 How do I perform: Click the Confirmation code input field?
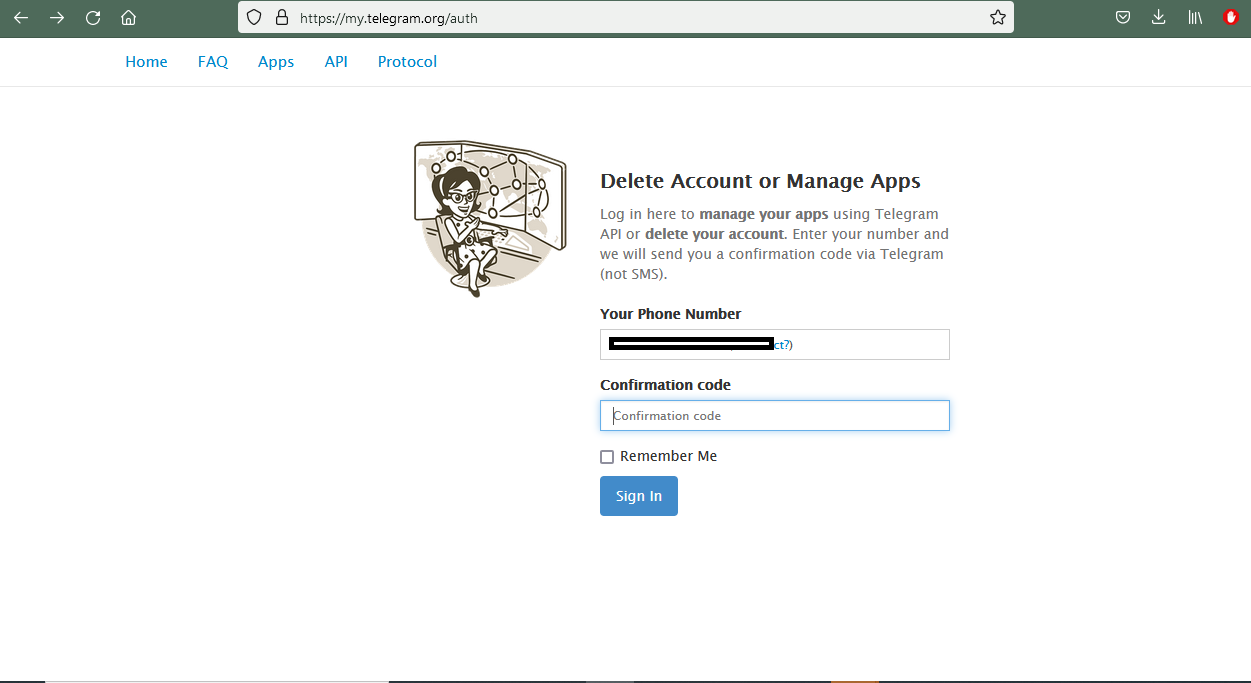coord(775,415)
